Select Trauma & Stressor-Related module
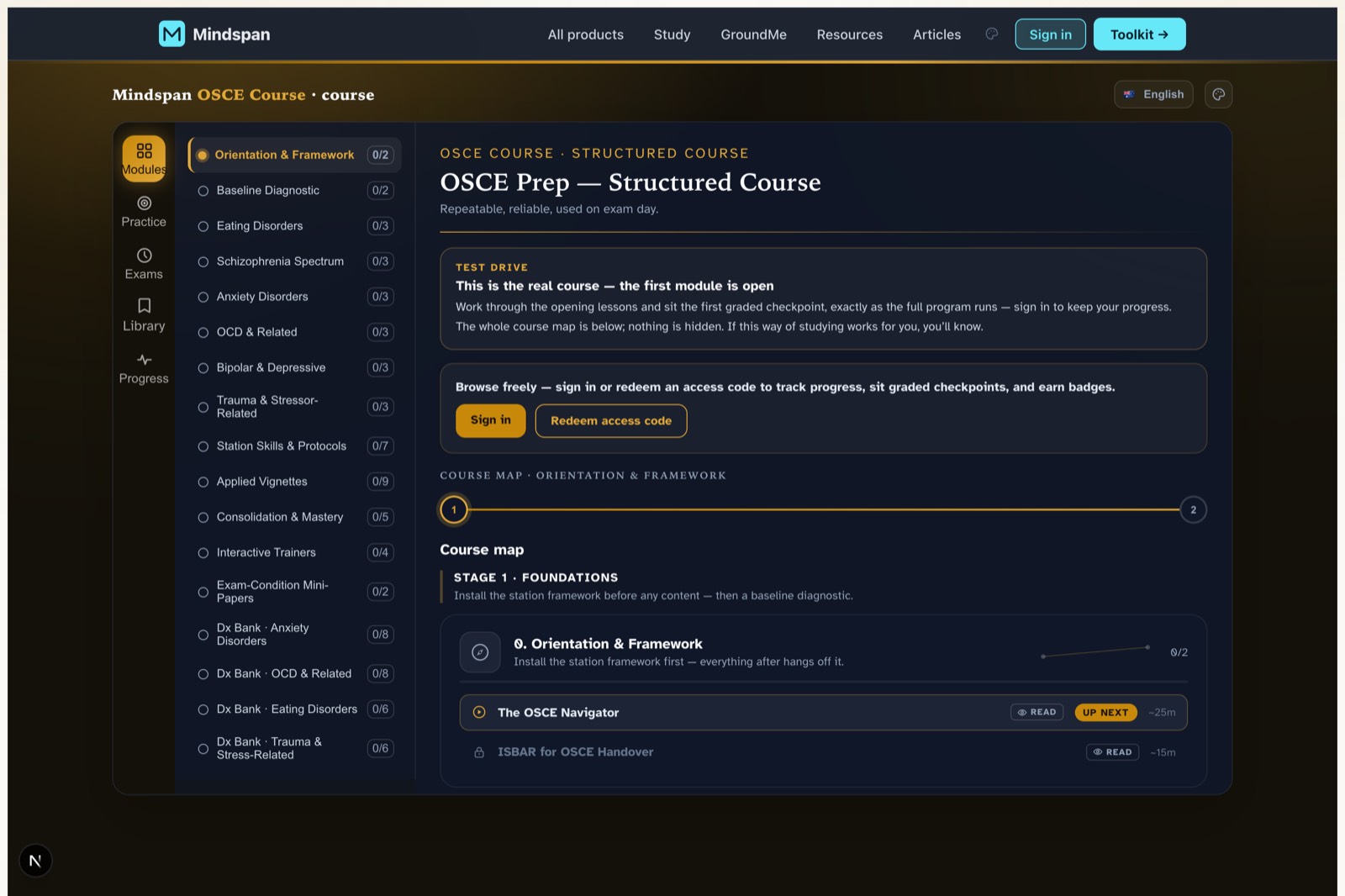The height and width of the screenshot is (896, 1345). (x=294, y=407)
